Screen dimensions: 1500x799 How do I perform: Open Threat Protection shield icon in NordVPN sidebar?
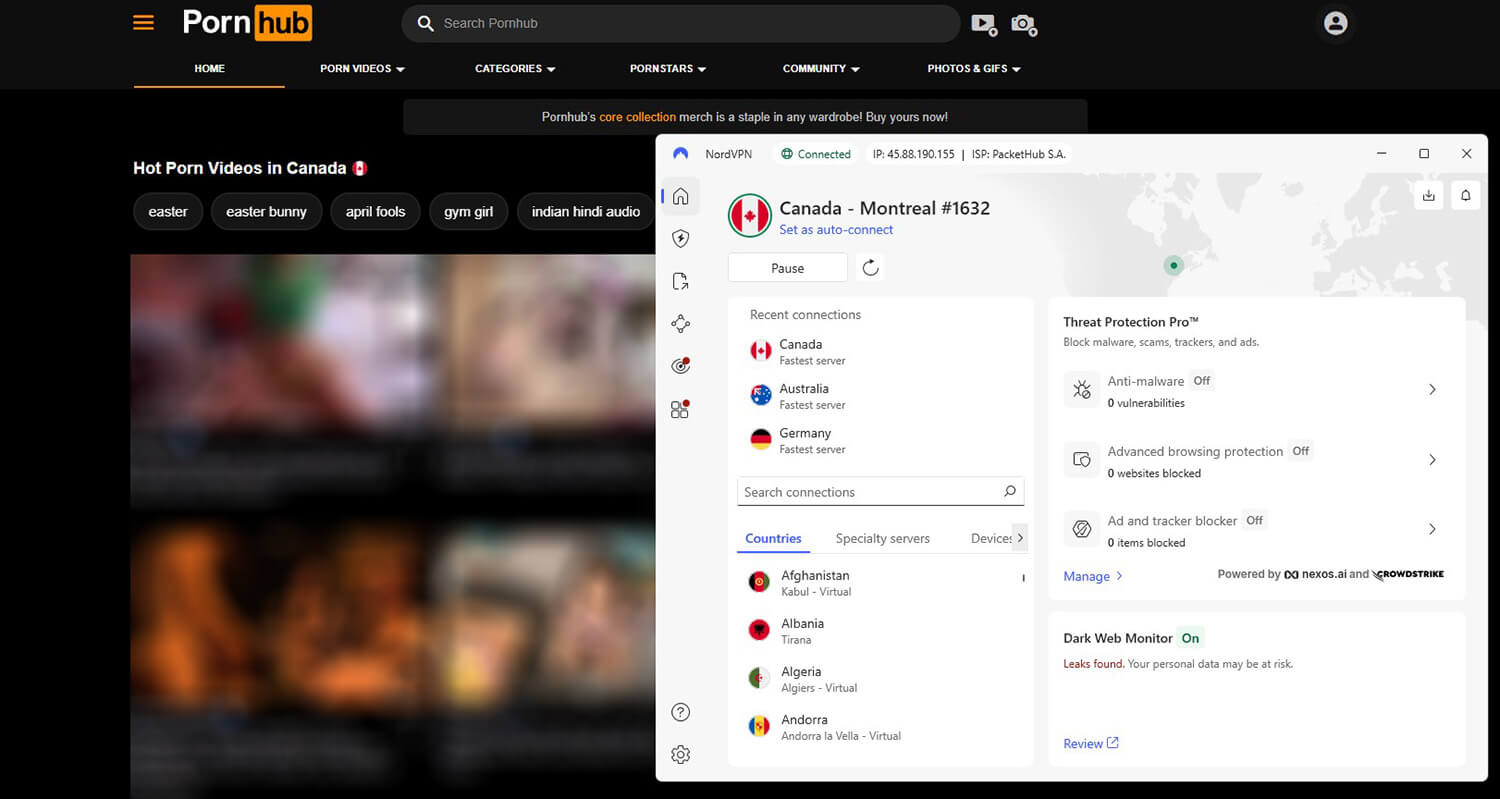(x=681, y=238)
